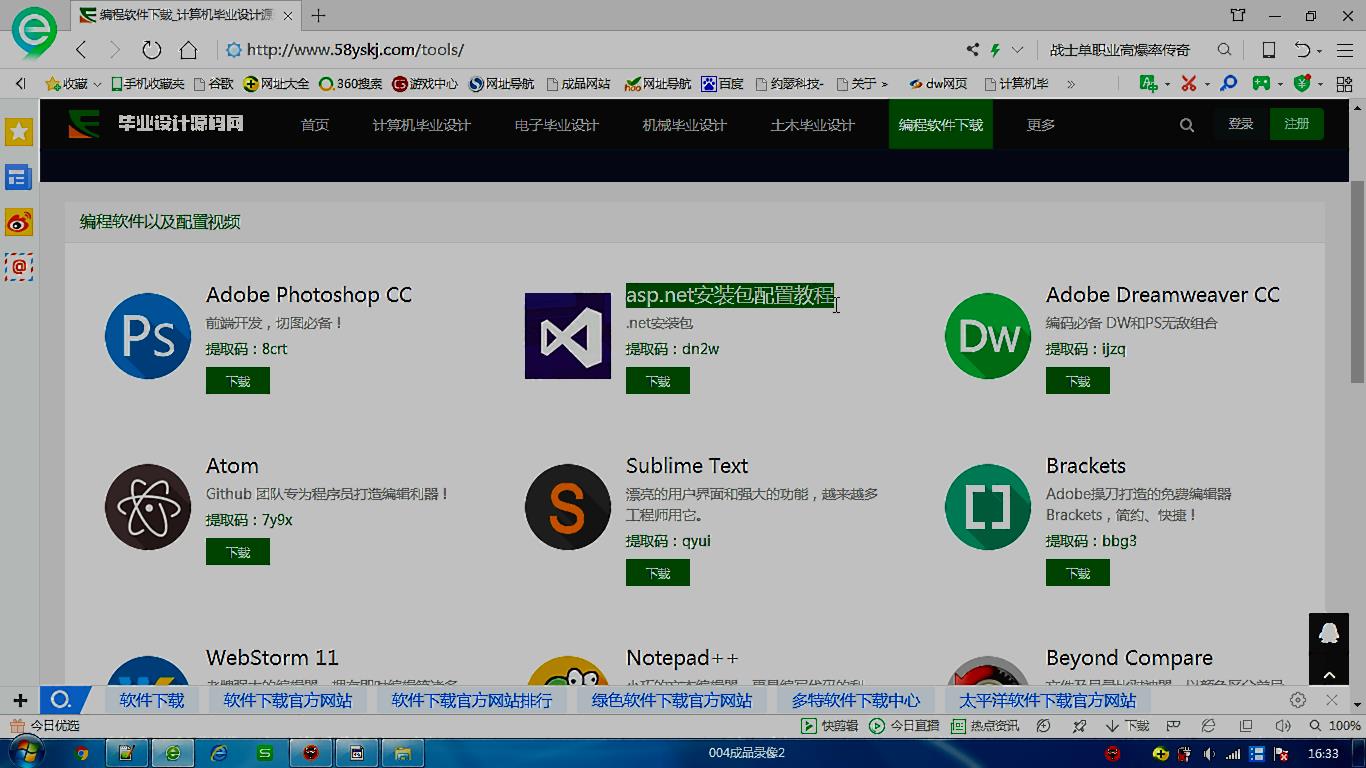Open the sidebar news feed icon
Screen dimensions: 1366x768
[19, 178]
